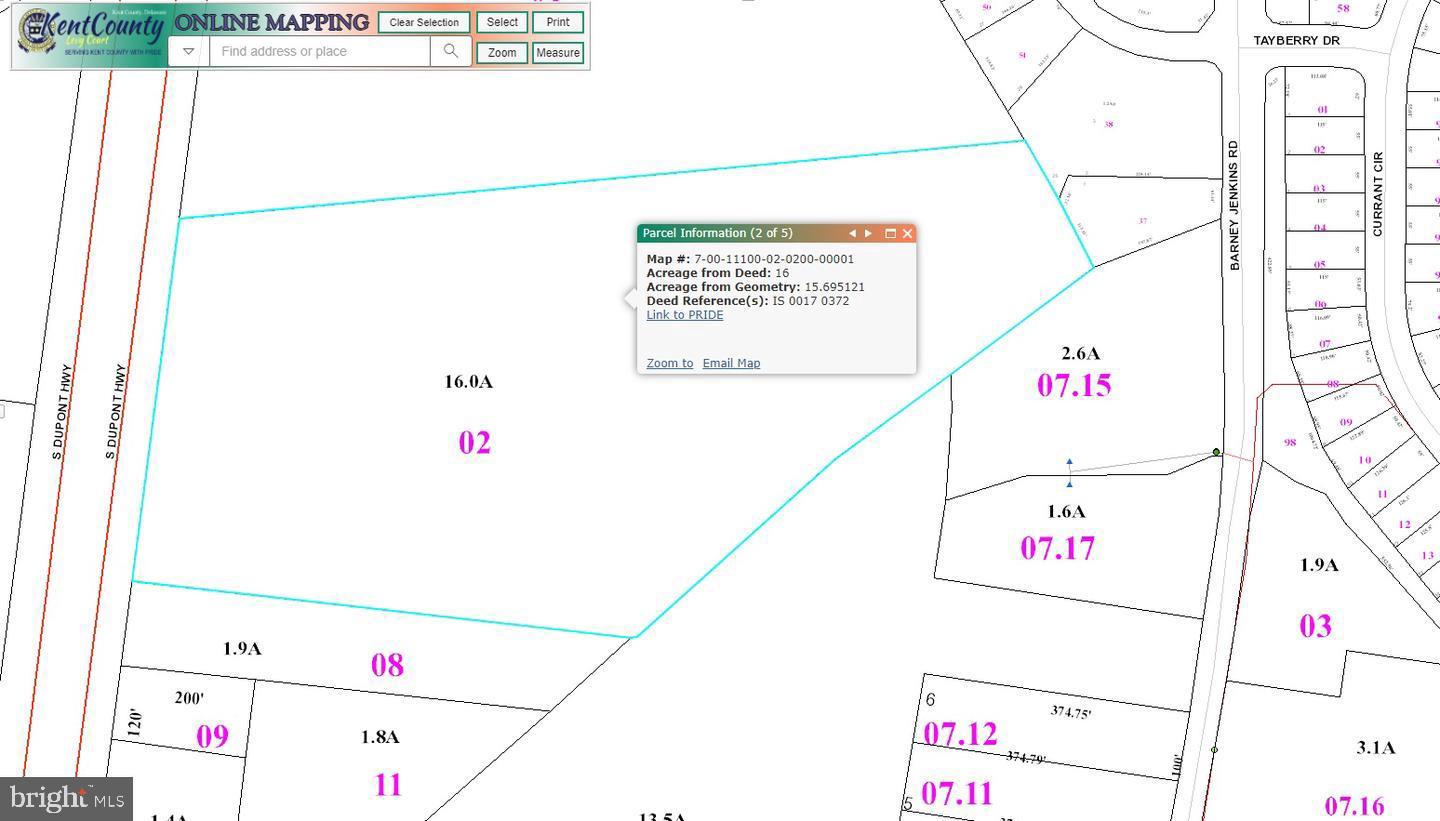Click the Bright MLS watermark logo
Viewport: 1440px width, 821px height.
(66, 798)
